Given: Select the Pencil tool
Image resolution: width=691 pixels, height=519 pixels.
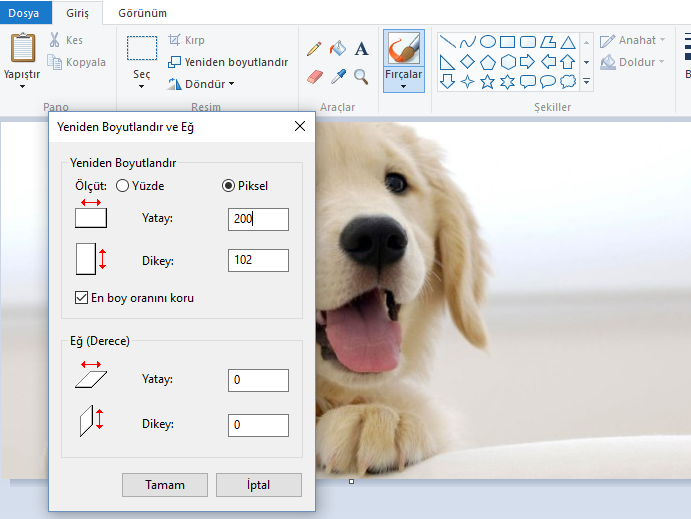Looking at the screenshot, I should (x=314, y=48).
